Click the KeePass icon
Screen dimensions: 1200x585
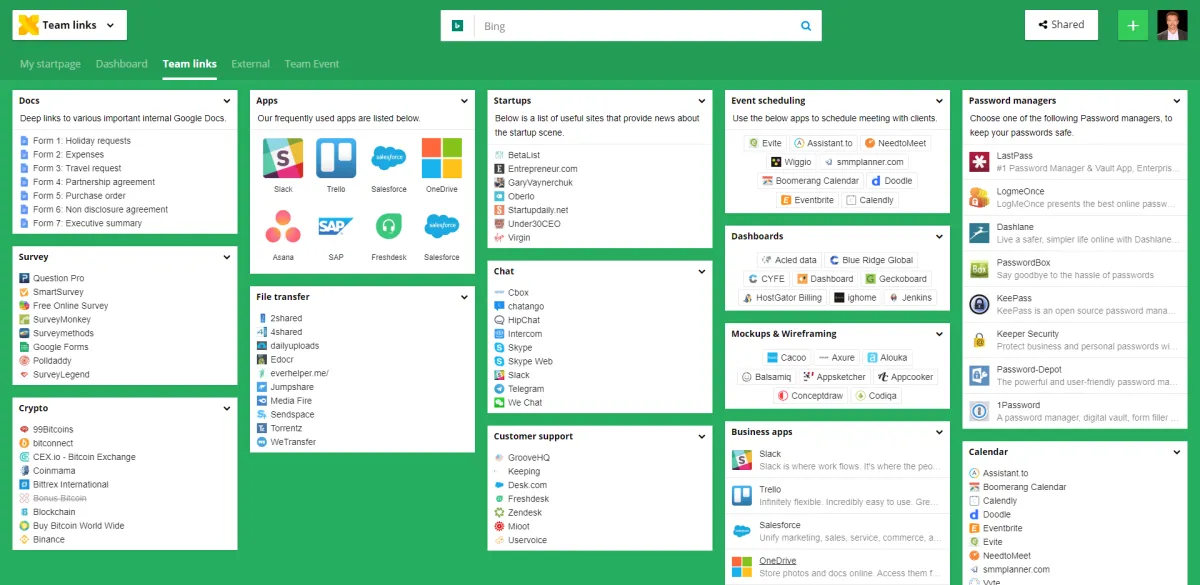[979, 304]
